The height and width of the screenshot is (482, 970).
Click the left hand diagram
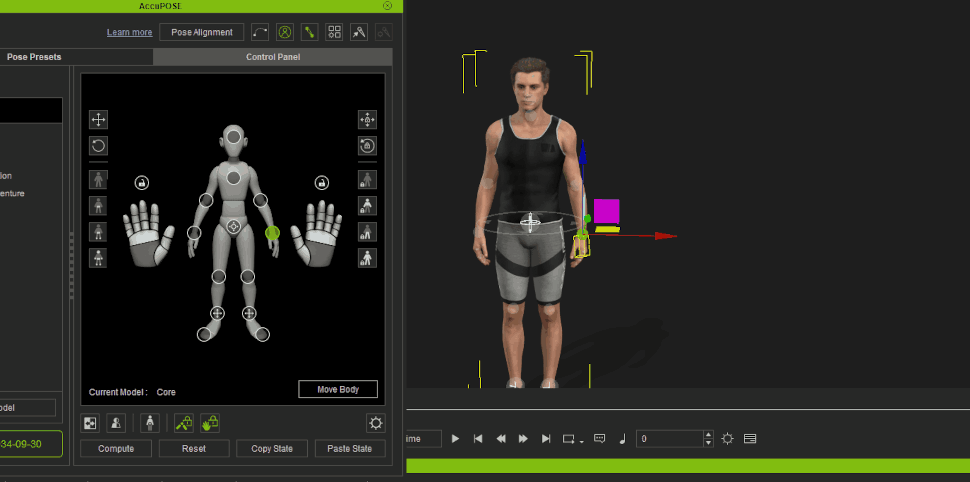tap(148, 233)
